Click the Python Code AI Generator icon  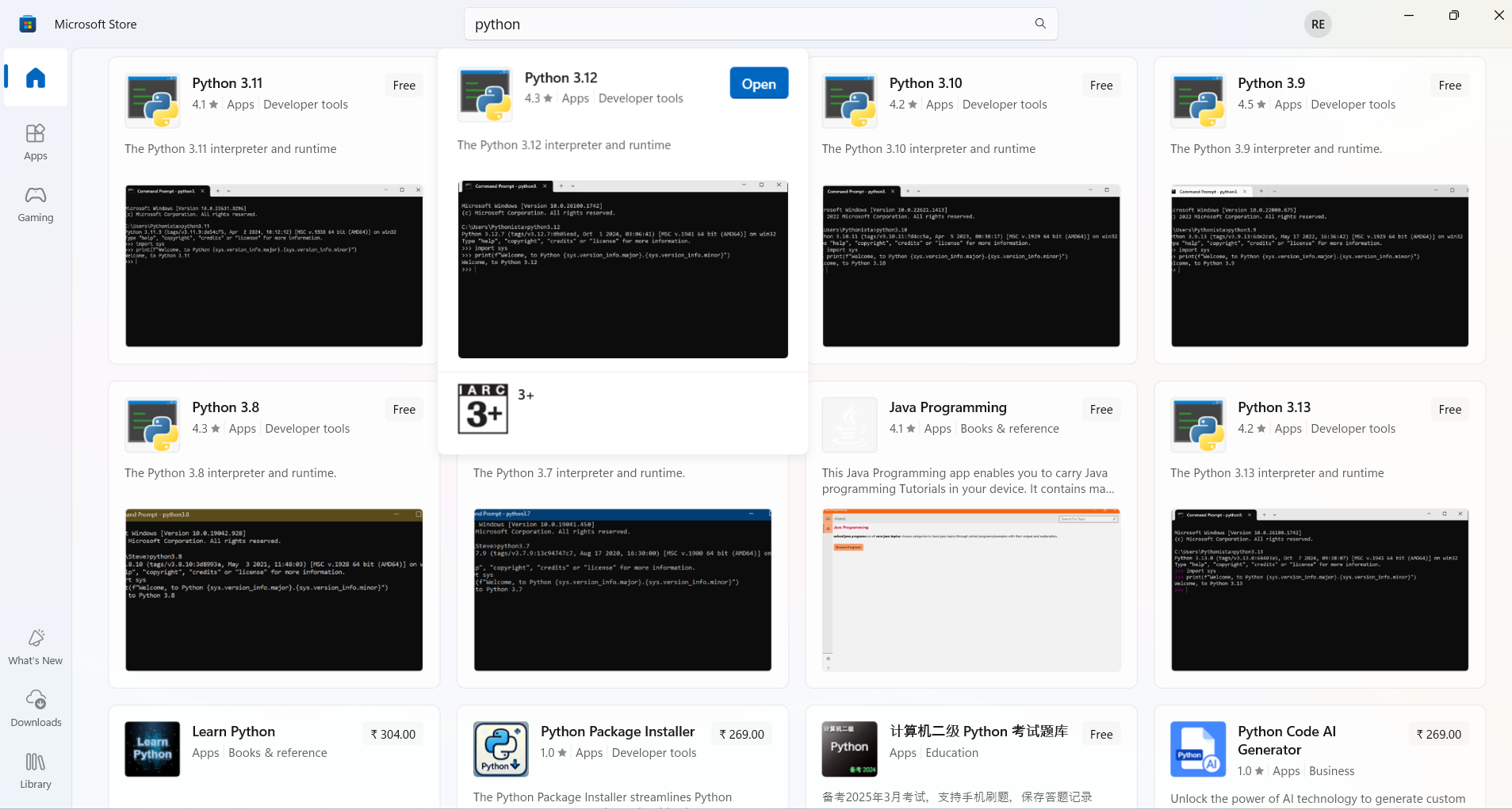pyautogui.click(x=1198, y=749)
